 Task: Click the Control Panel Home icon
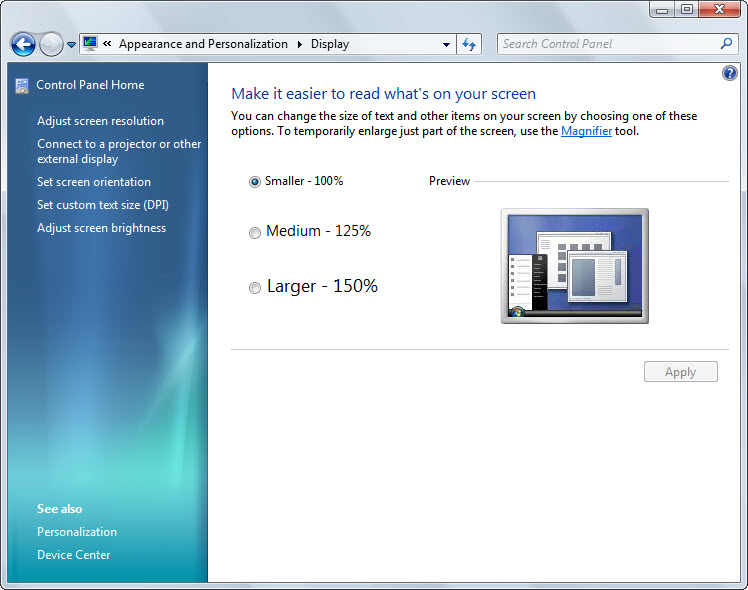(x=22, y=86)
